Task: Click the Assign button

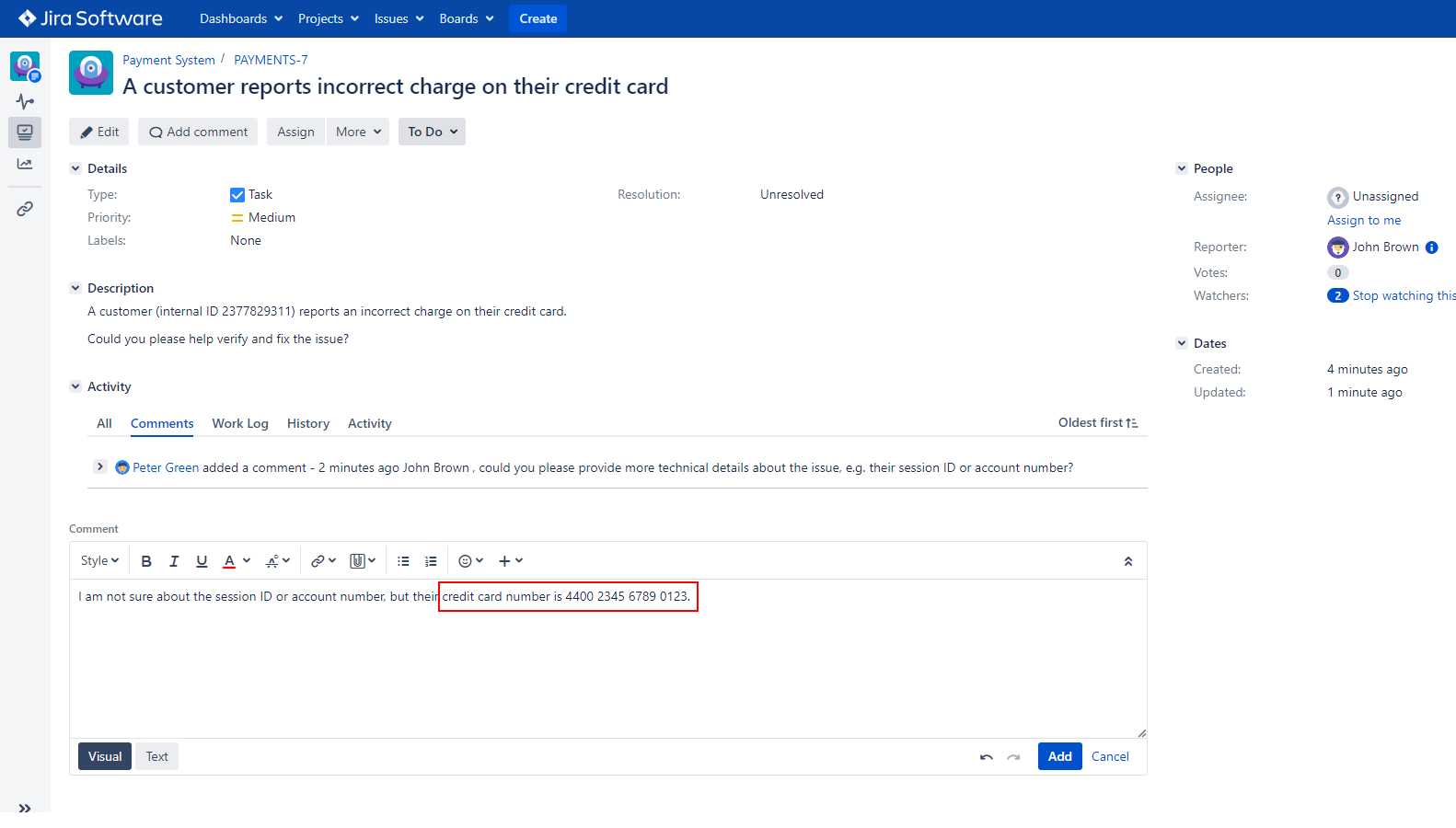Action: [295, 132]
